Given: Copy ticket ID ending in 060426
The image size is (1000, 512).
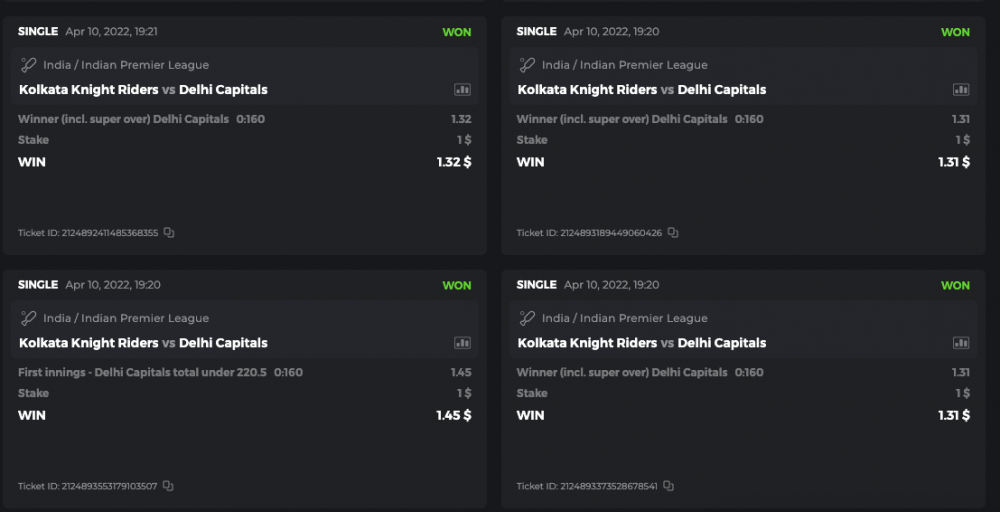Looking at the screenshot, I should tap(673, 233).
